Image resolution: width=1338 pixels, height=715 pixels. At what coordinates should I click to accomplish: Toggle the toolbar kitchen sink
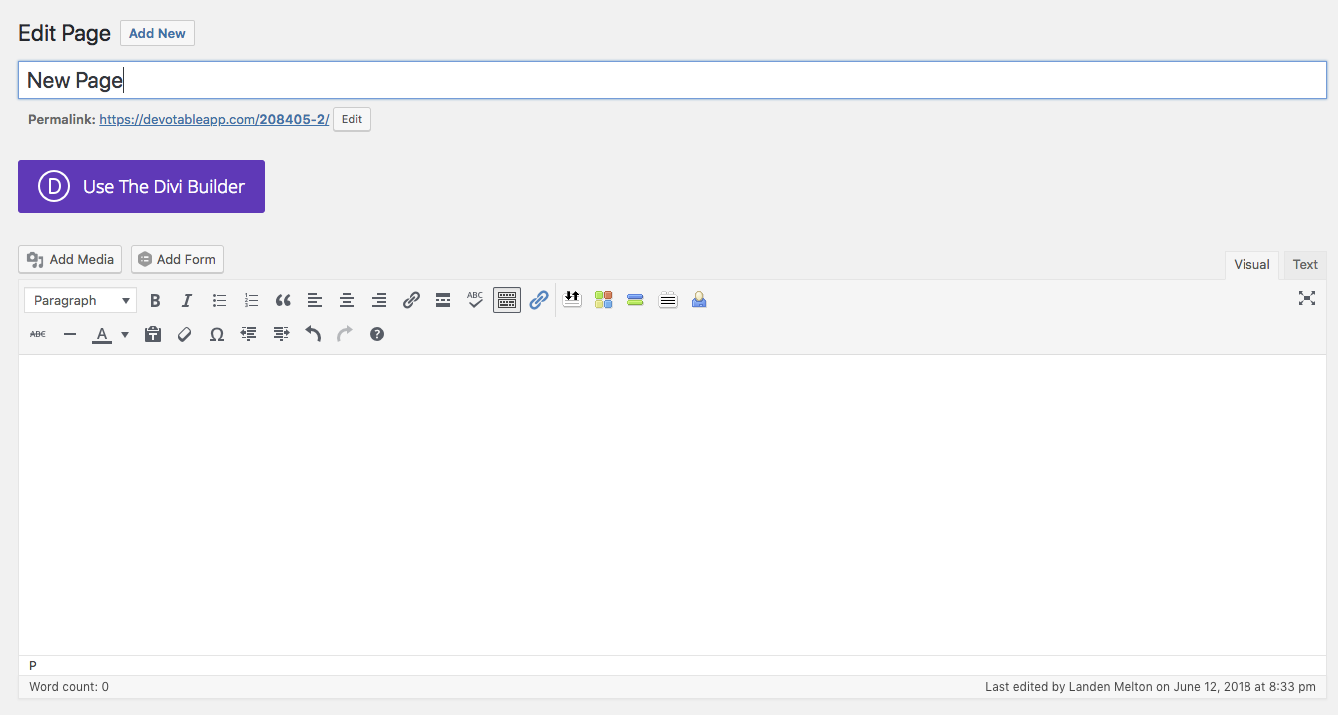point(507,300)
